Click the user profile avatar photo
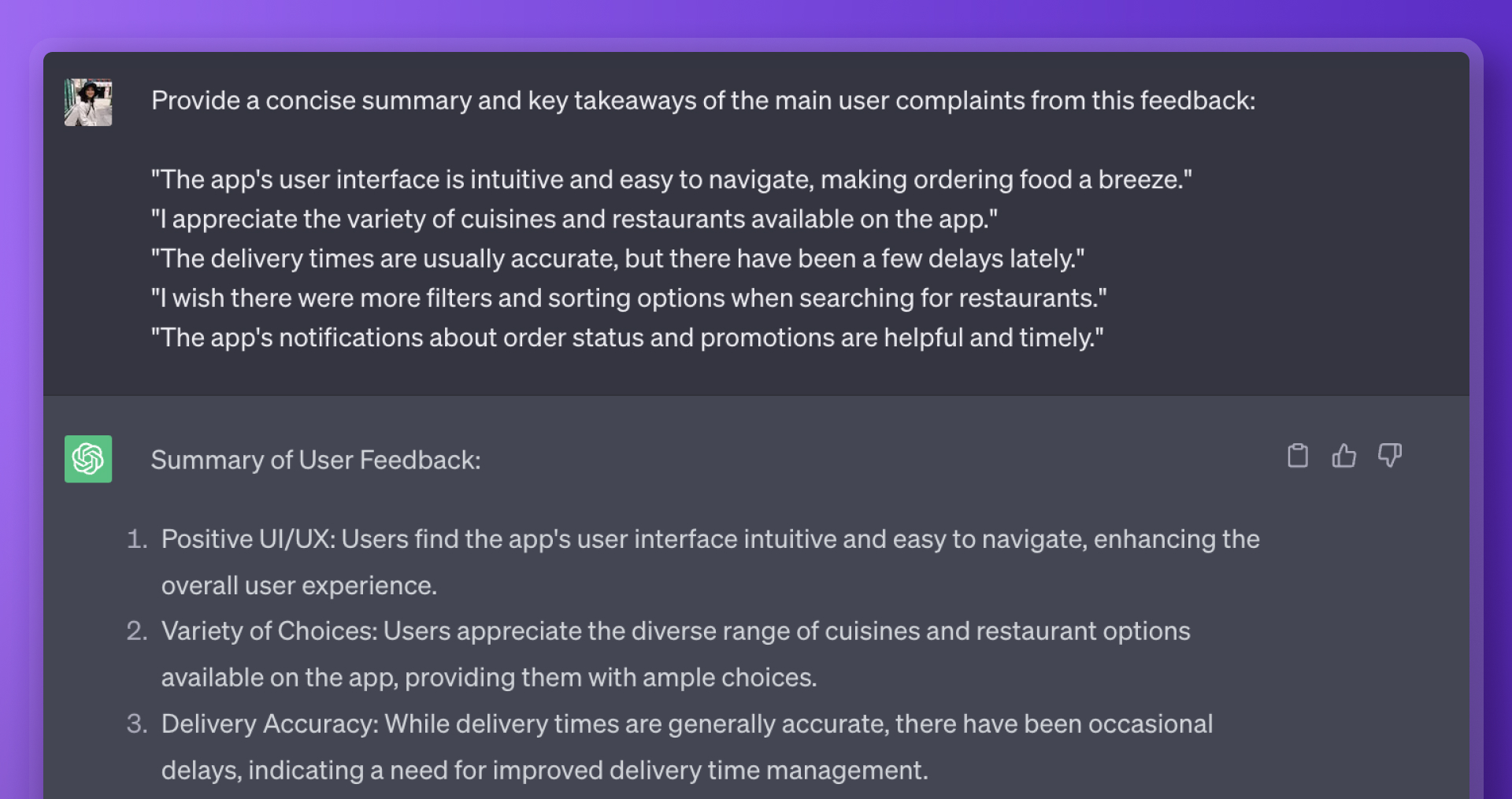 click(x=88, y=102)
